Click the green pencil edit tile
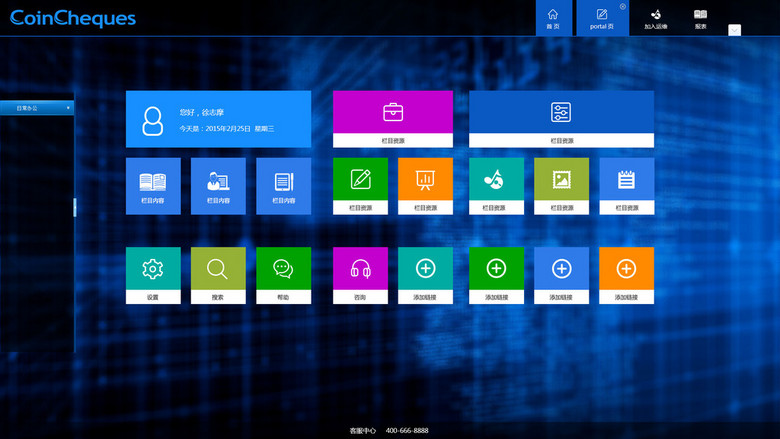The height and width of the screenshot is (439, 780). [360, 180]
